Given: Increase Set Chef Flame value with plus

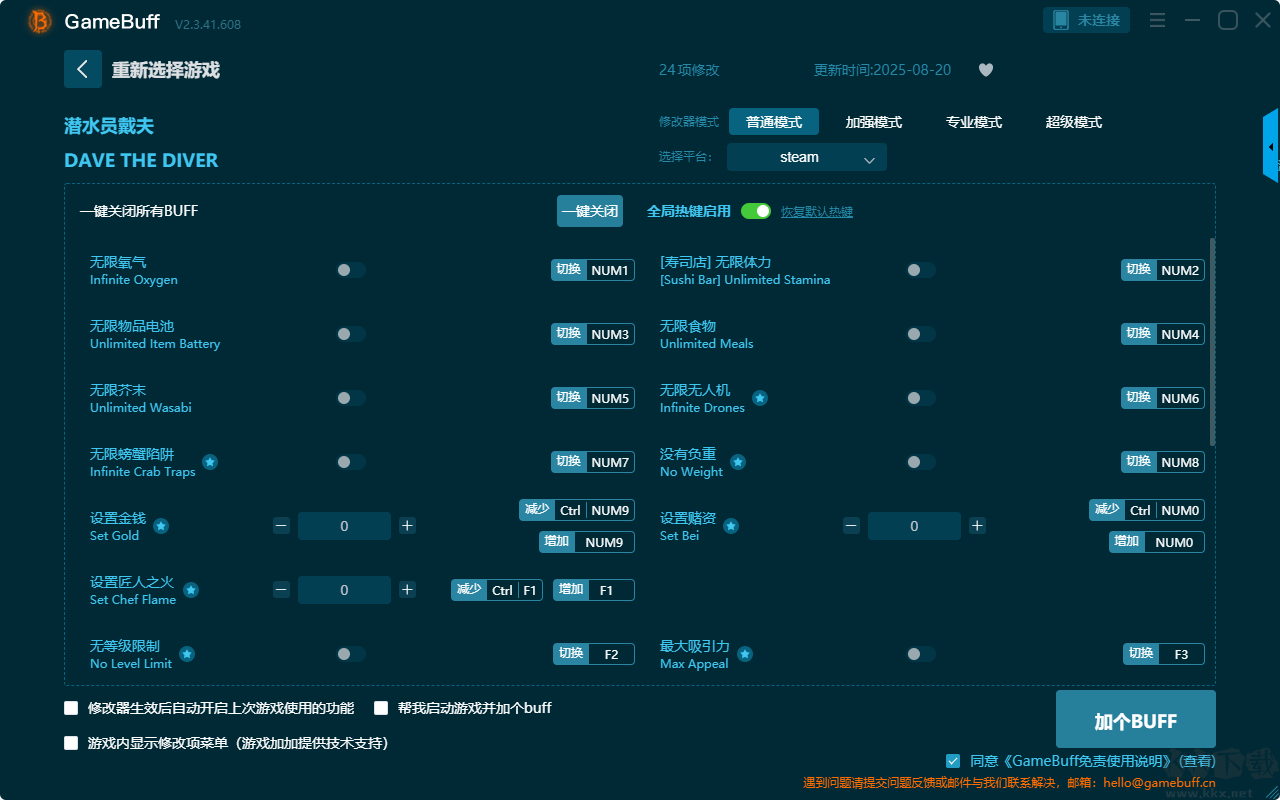Looking at the screenshot, I should 407,590.
